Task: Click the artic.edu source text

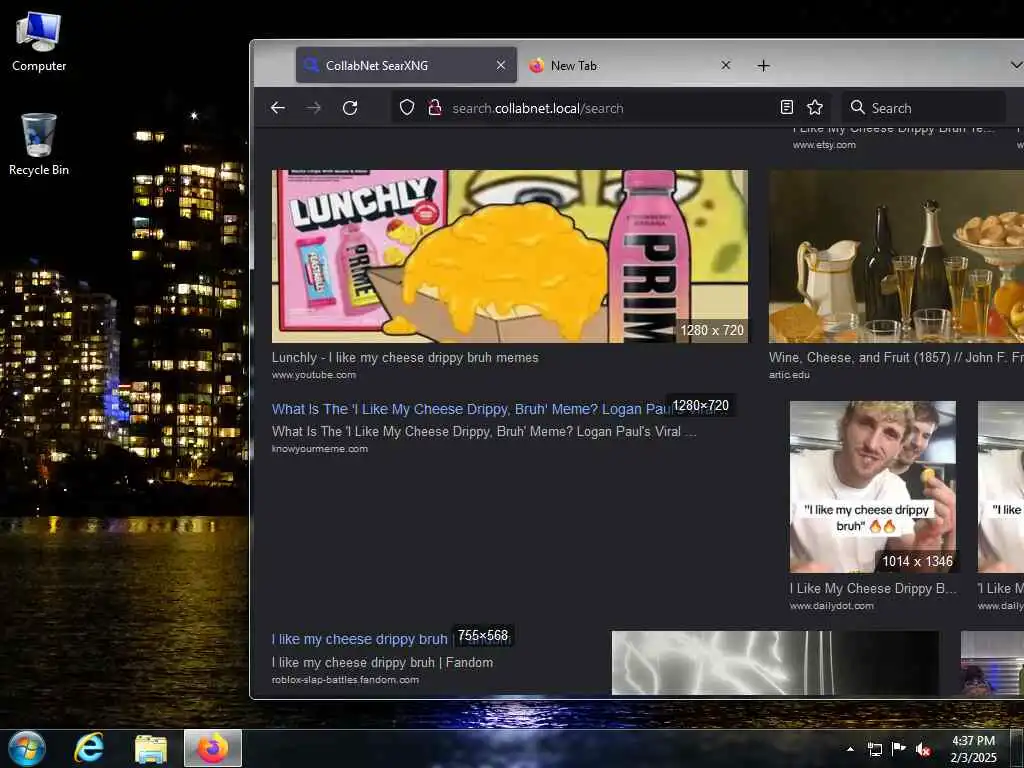Action: click(789, 375)
